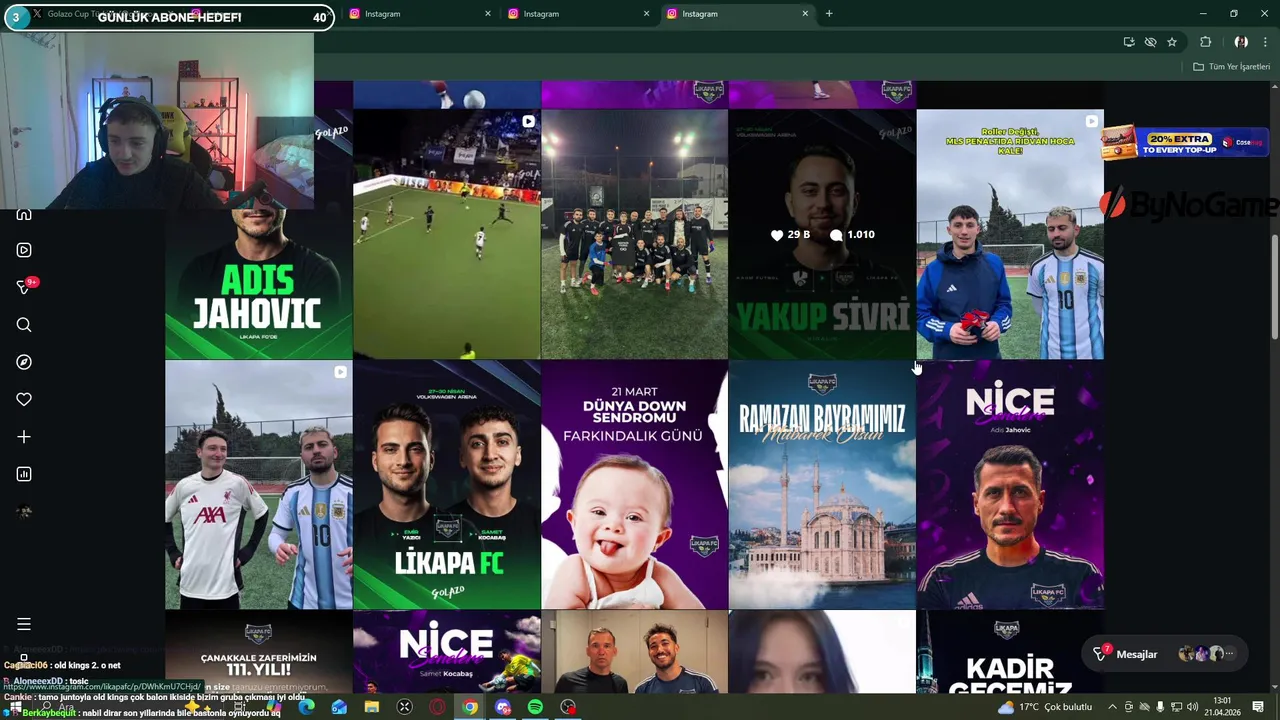Open Messages icon with the 9+ badge

[25, 287]
